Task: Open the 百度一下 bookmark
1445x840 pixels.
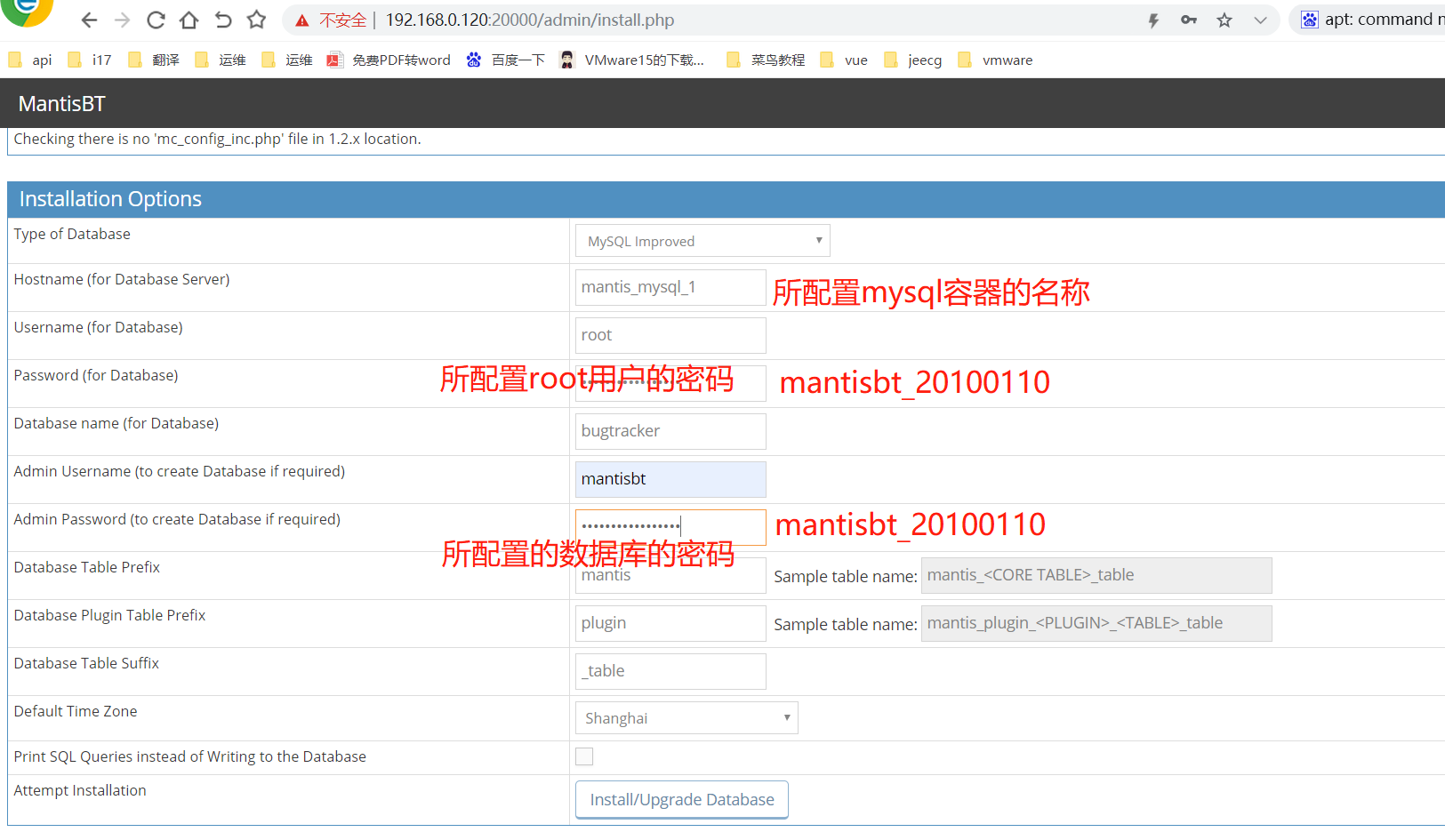Action: pyautogui.click(x=505, y=60)
